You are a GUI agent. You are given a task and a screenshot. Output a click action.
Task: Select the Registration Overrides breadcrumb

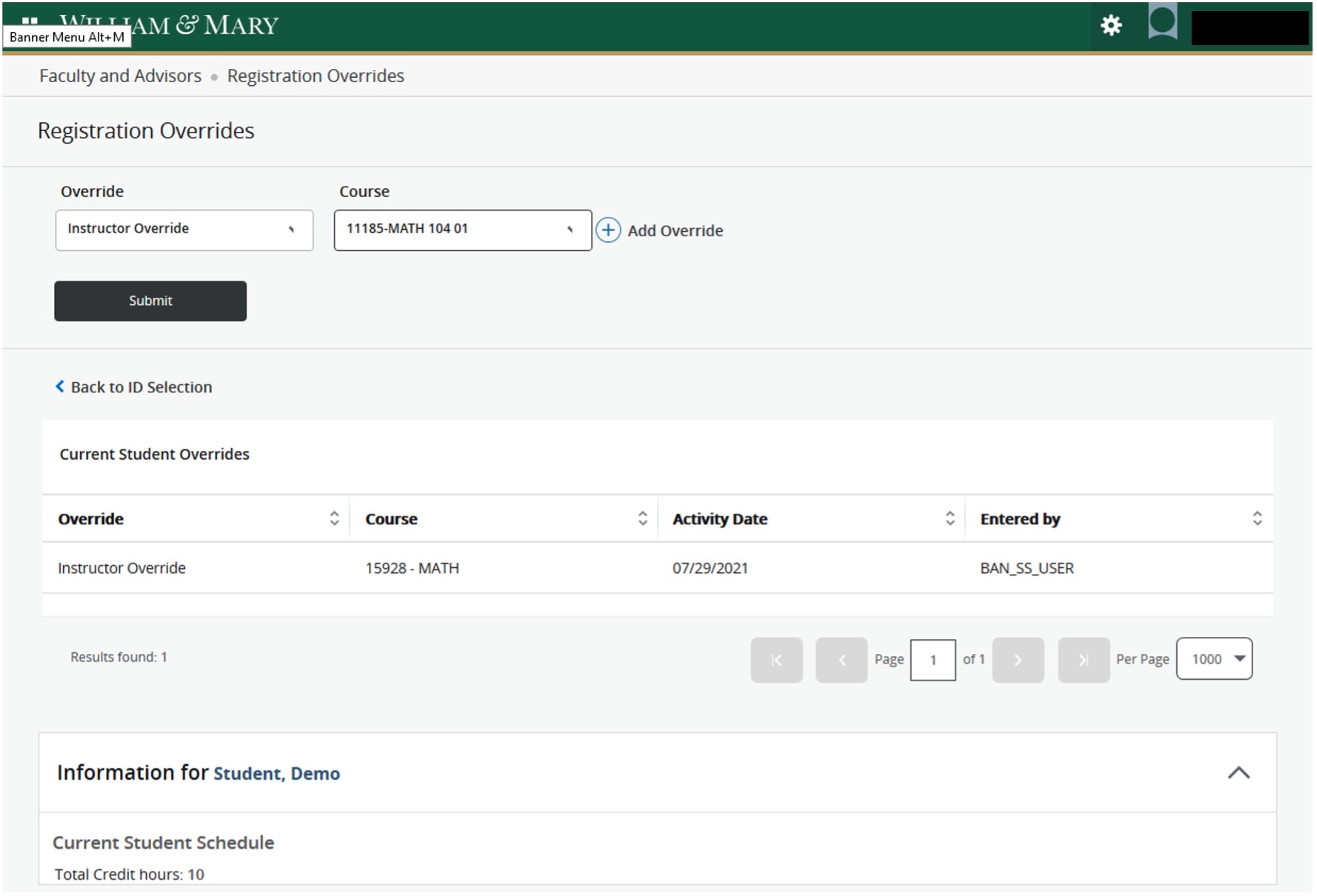(x=316, y=75)
